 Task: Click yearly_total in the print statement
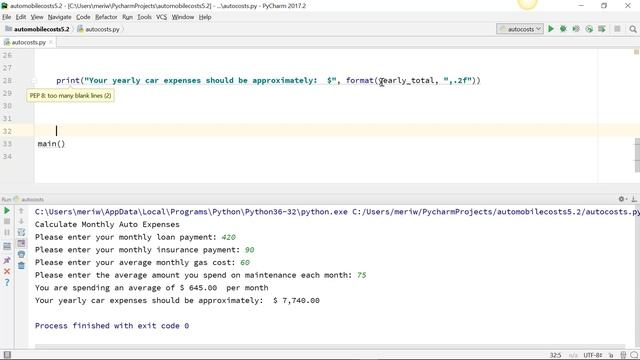406,80
